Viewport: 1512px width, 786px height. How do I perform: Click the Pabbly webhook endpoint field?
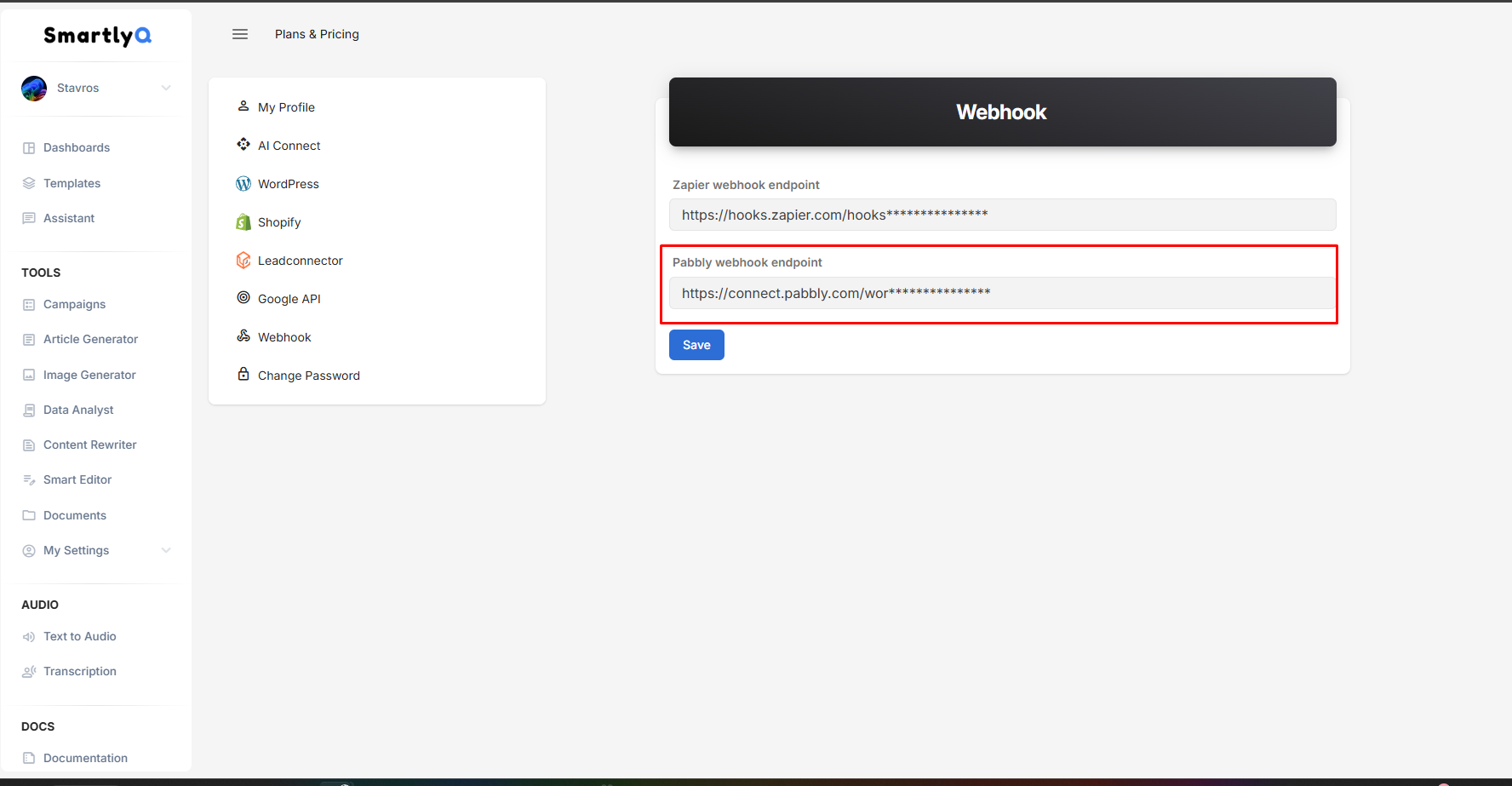point(1002,293)
